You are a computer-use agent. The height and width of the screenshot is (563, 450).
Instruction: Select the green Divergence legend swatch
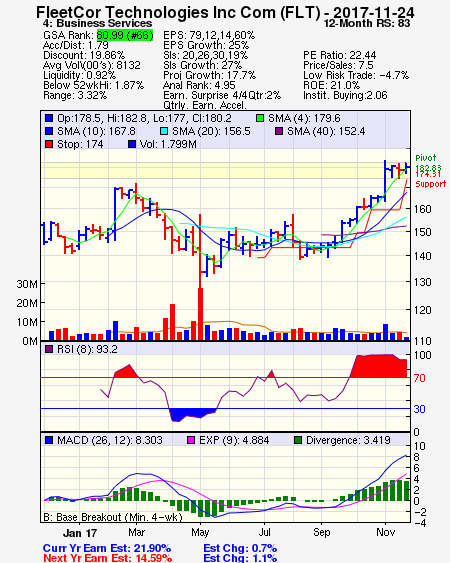click(x=298, y=440)
